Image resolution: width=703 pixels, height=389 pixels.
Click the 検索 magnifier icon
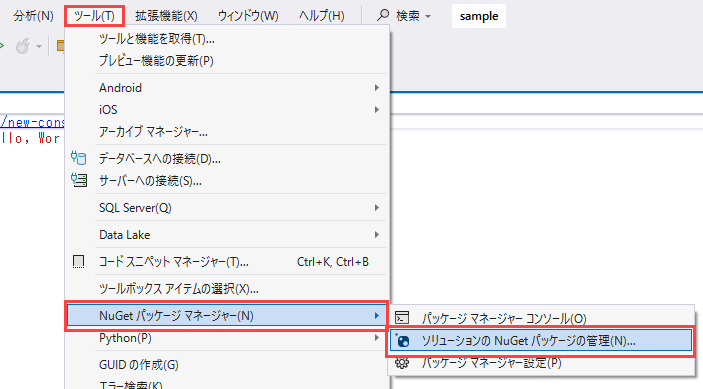pos(382,15)
